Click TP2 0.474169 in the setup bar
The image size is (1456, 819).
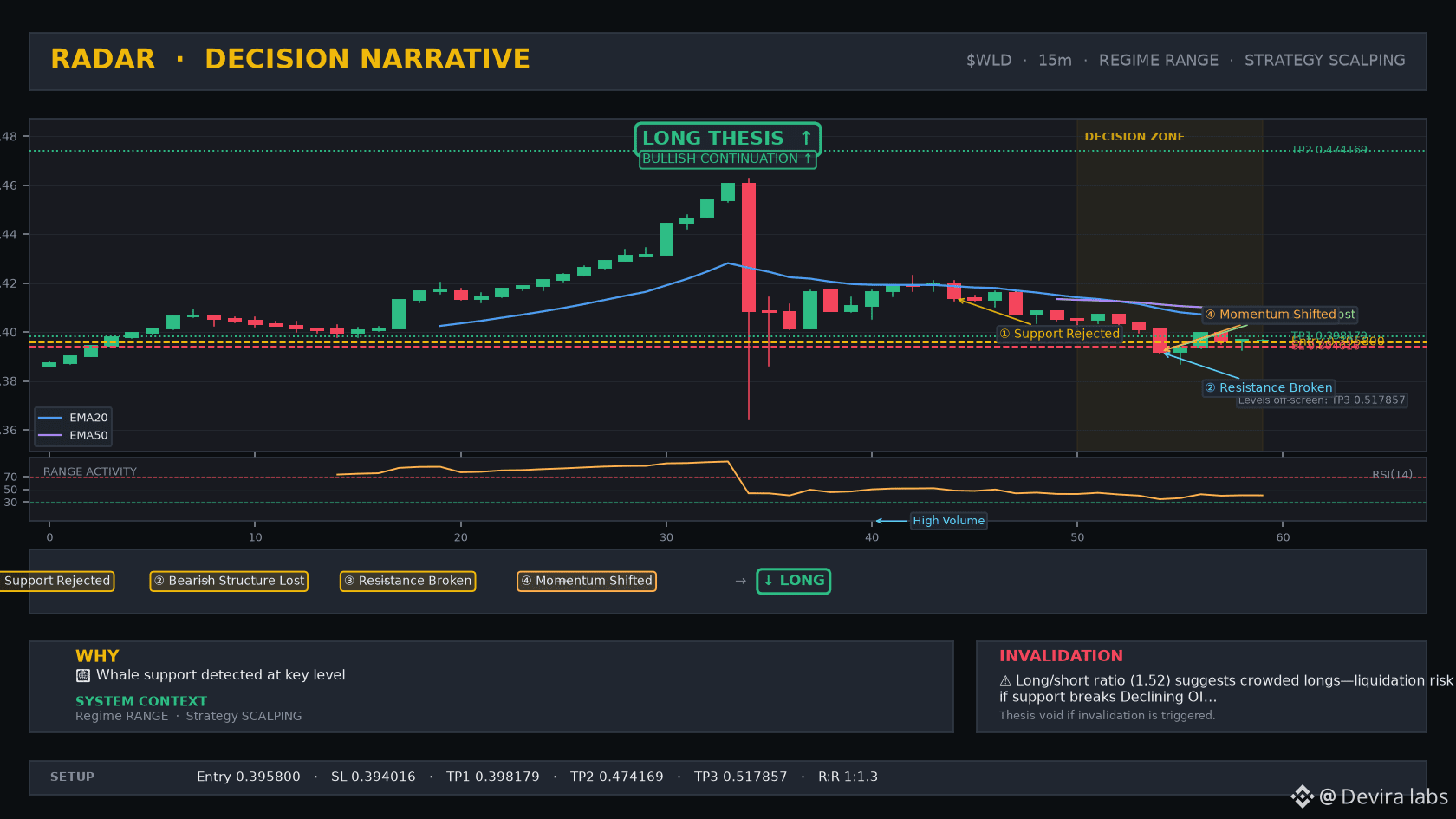click(x=617, y=777)
